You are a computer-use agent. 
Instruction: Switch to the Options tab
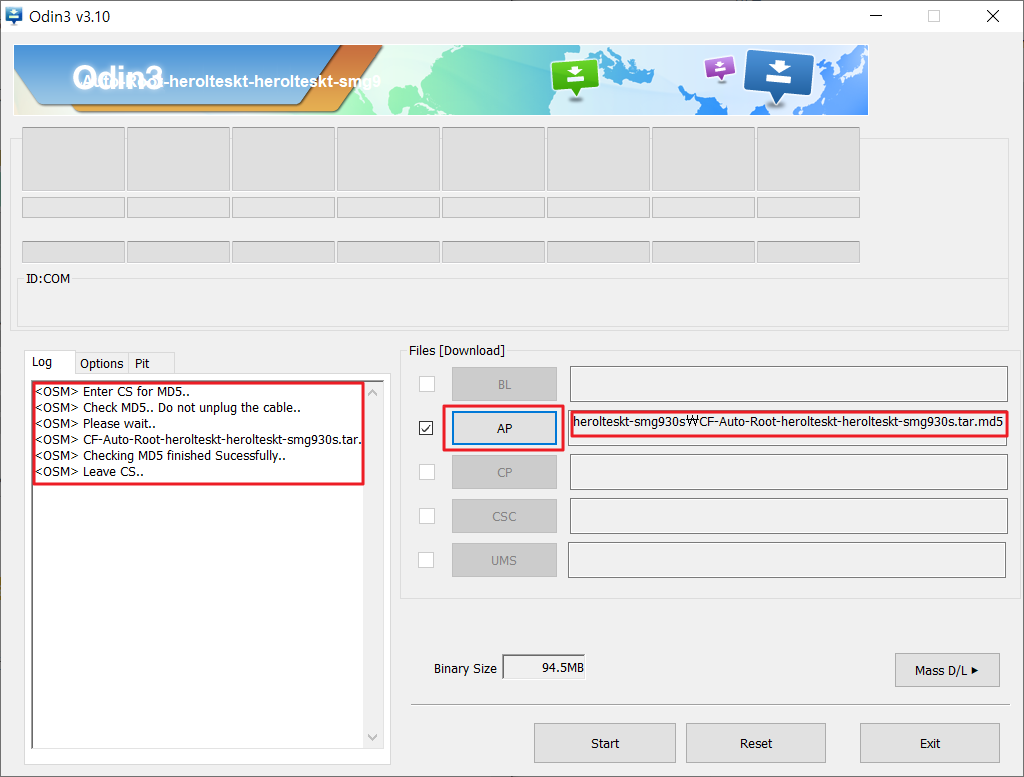click(101, 364)
